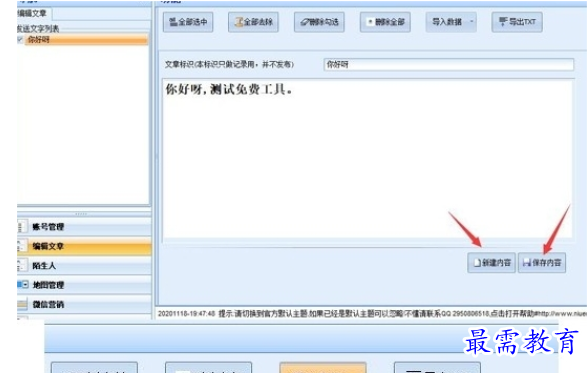Click inside the article content text area

click(x=368, y=158)
